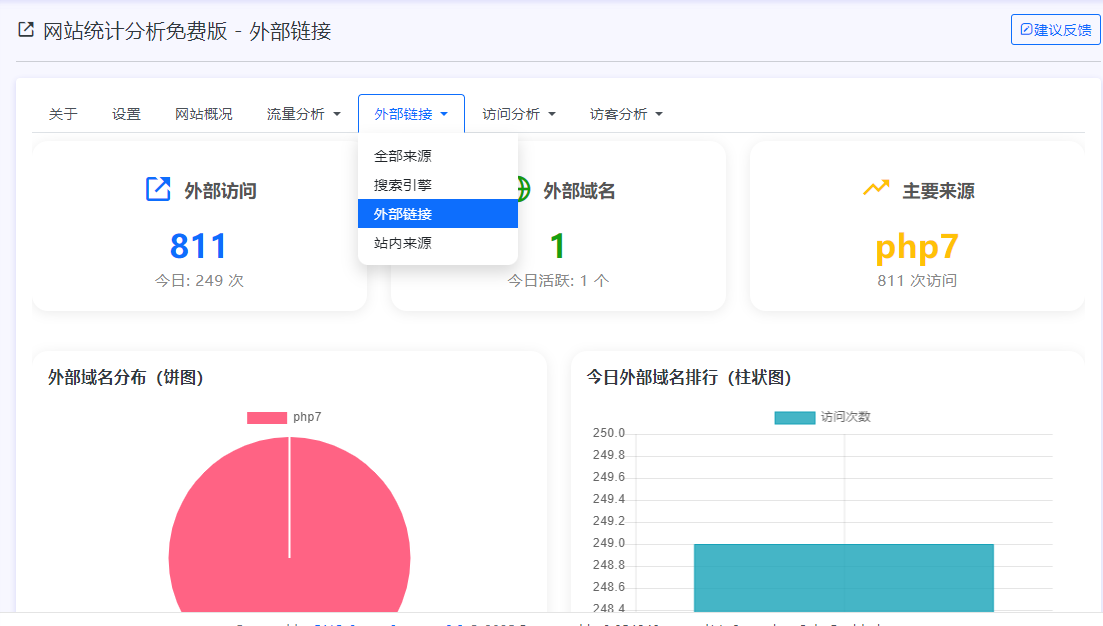Expand the 访客分析 dropdown
This screenshot has height=626, width=1103.
tap(626, 114)
